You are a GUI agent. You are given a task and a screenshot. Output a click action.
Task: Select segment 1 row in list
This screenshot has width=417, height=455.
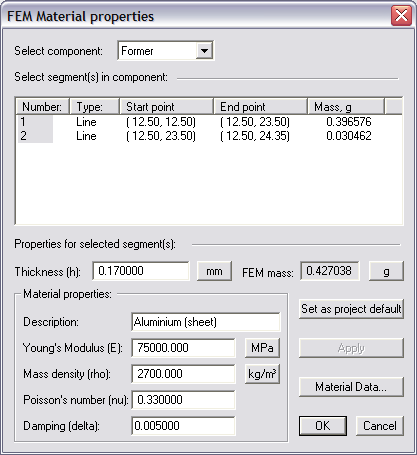point(209,122)
